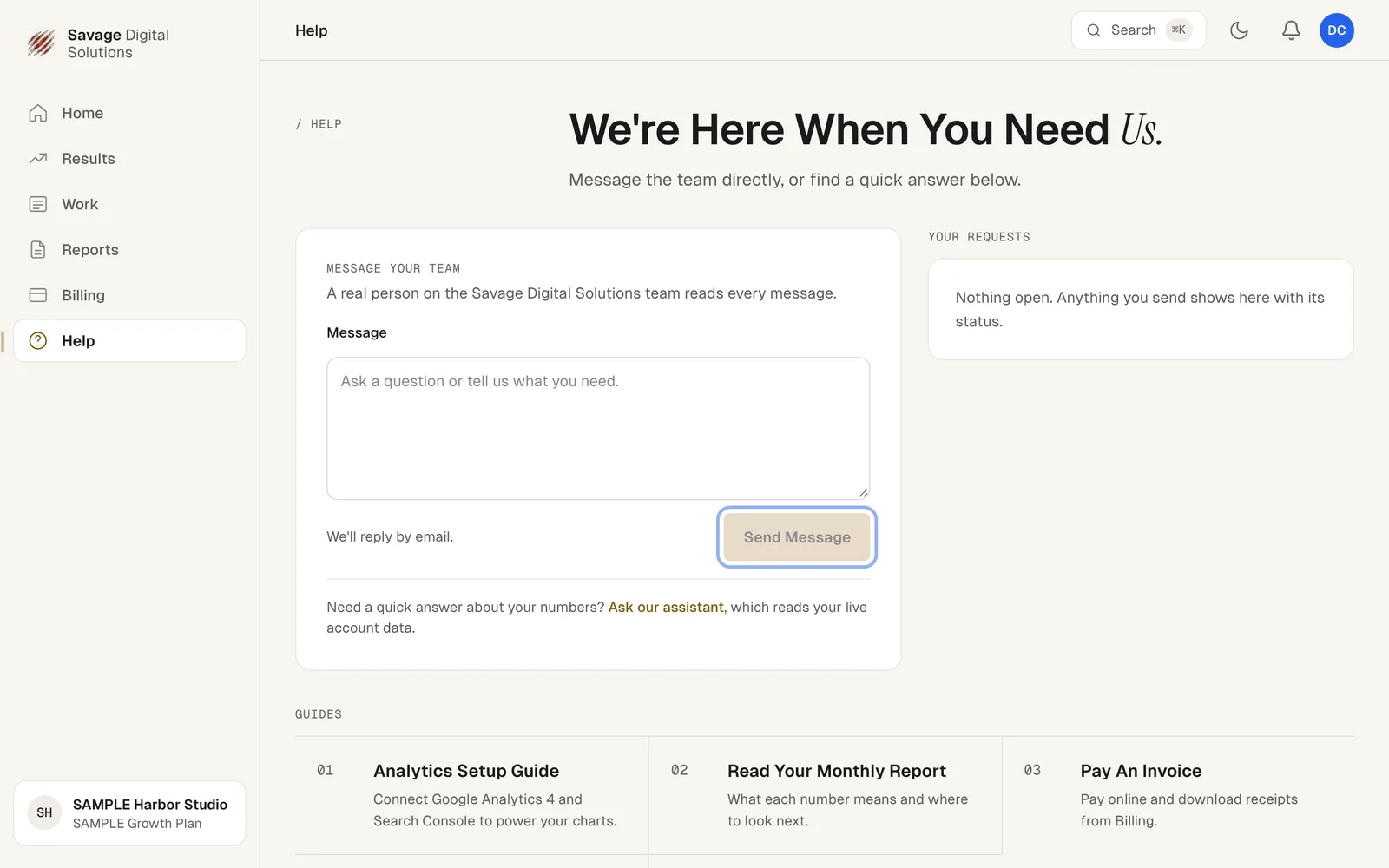Click the Help question-mark icon

38,341
